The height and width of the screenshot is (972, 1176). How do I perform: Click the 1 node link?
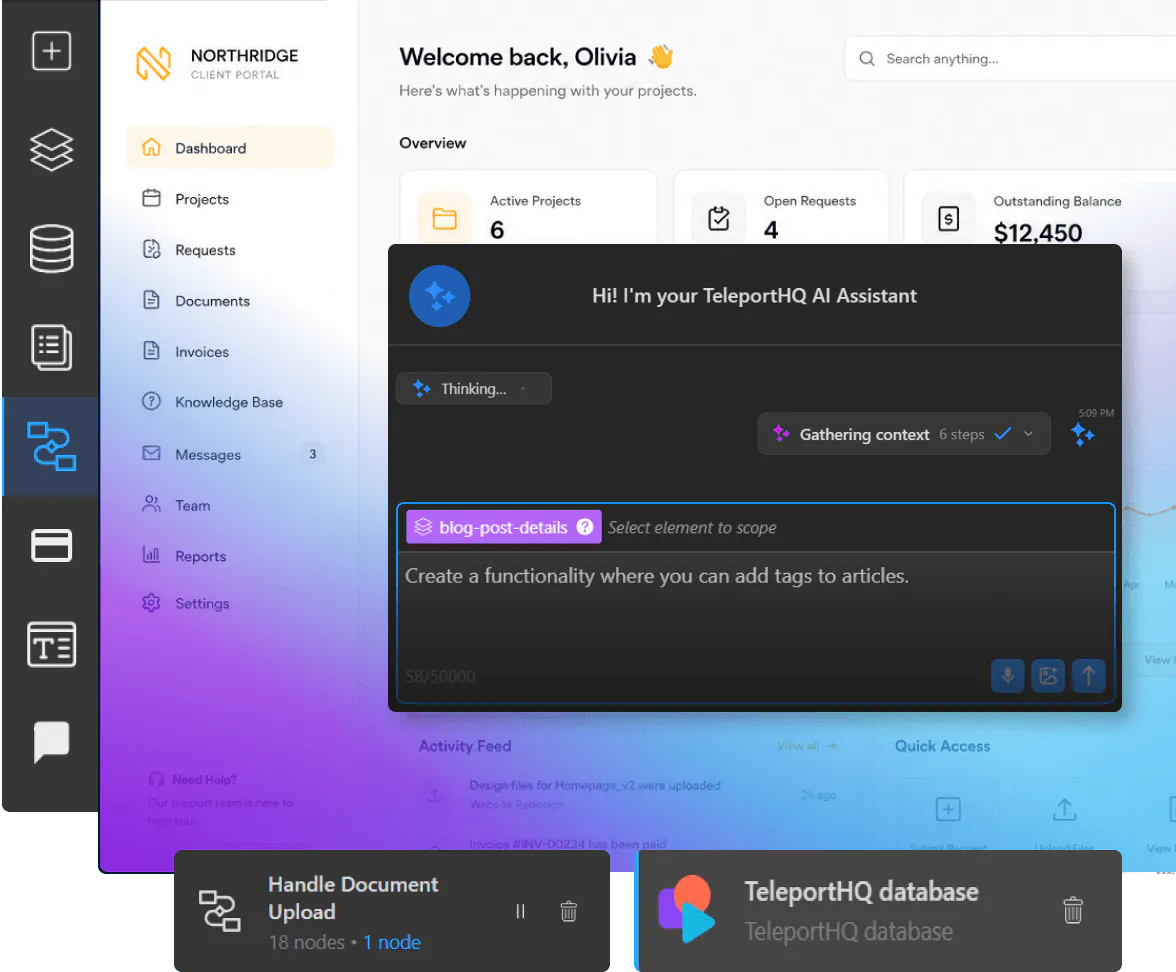point(392,942)
